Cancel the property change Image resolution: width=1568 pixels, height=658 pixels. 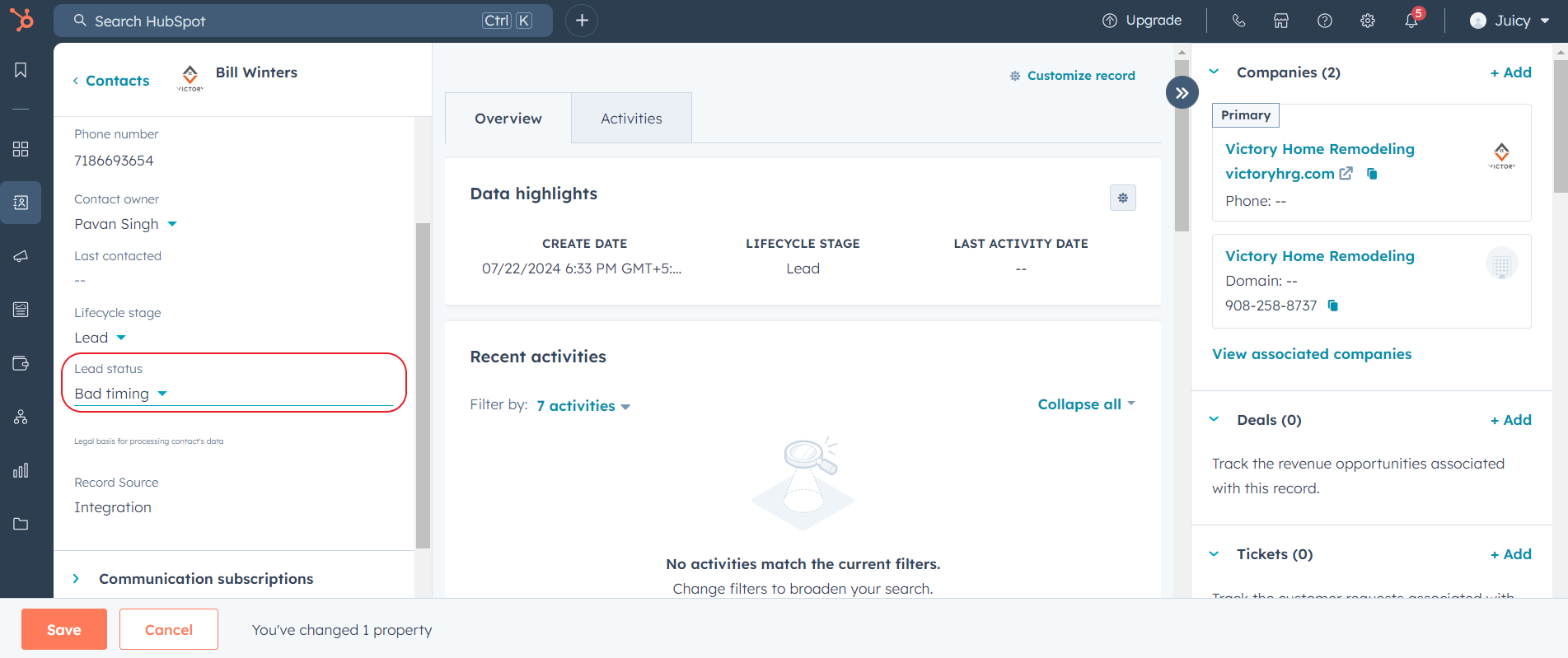169,629
